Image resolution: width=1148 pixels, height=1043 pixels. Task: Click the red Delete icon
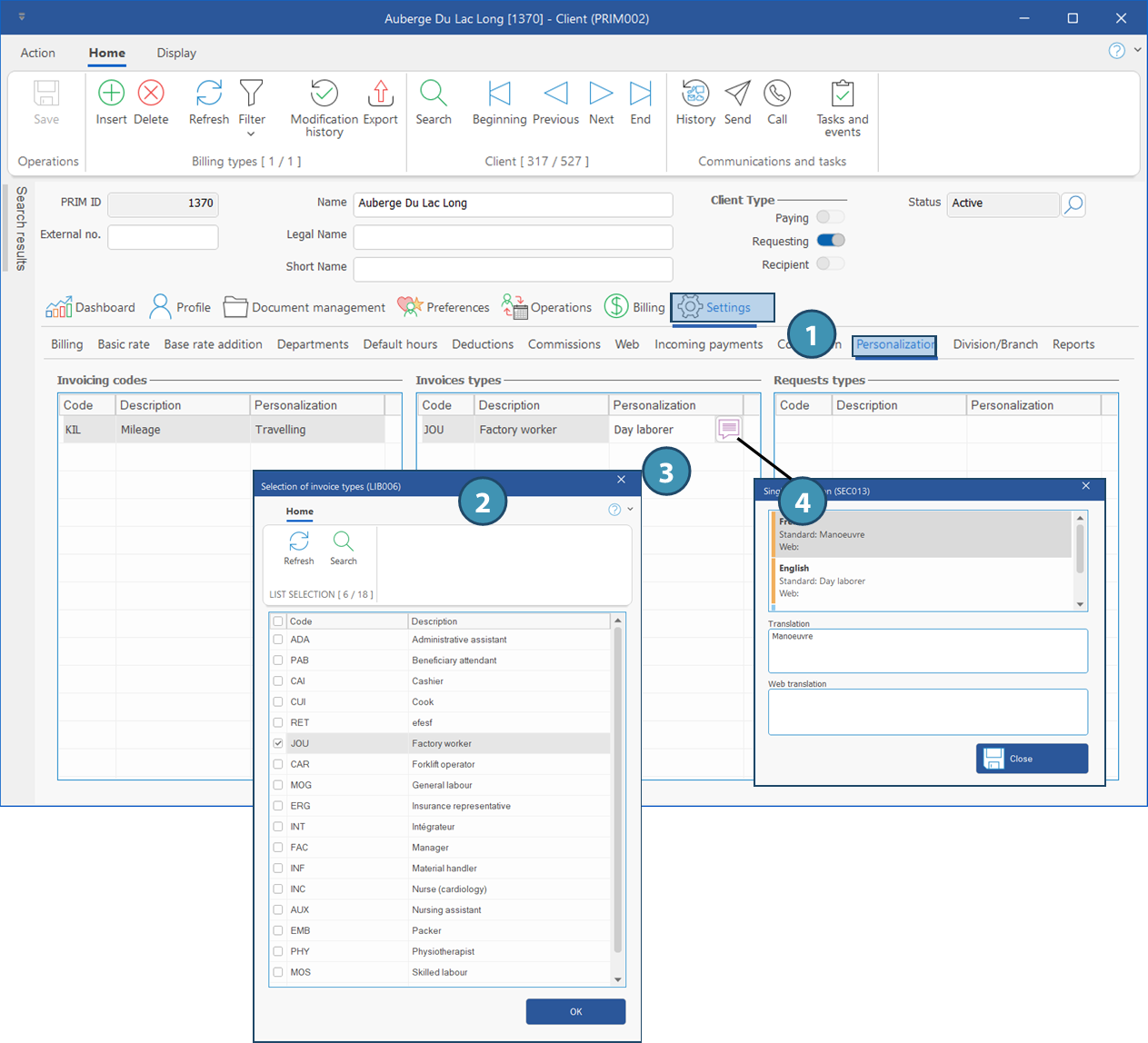pyautogui.click(x=151, y=94)
